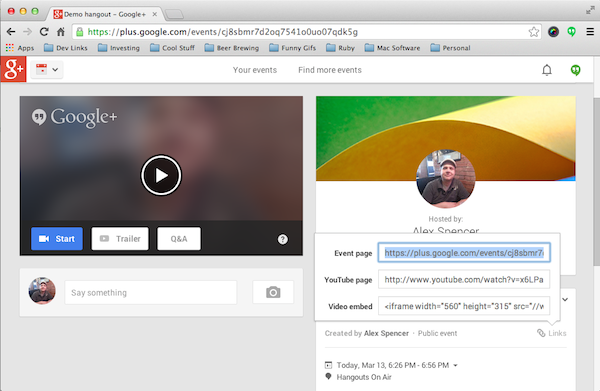Select the YouTube page URL field

point(464,279)
